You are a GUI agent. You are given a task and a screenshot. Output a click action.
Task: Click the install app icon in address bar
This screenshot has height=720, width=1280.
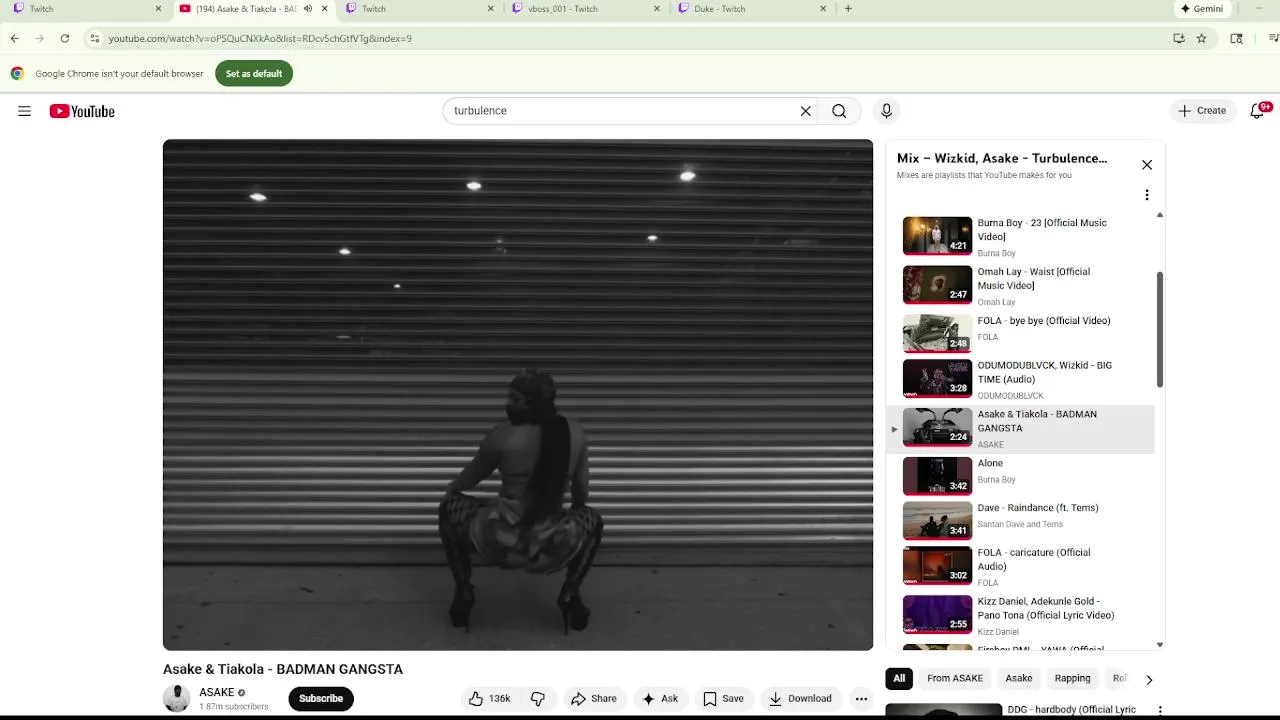[x=1179, y=38]
